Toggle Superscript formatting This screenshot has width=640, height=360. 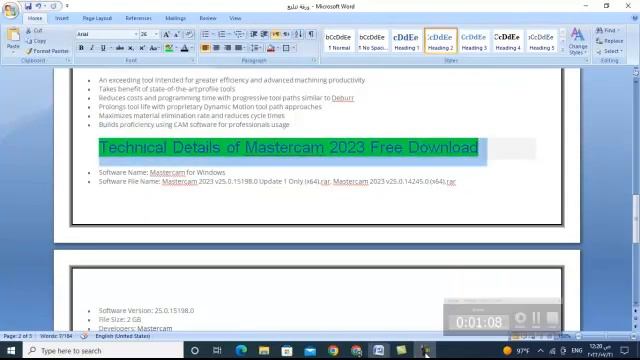pos(142,48)
